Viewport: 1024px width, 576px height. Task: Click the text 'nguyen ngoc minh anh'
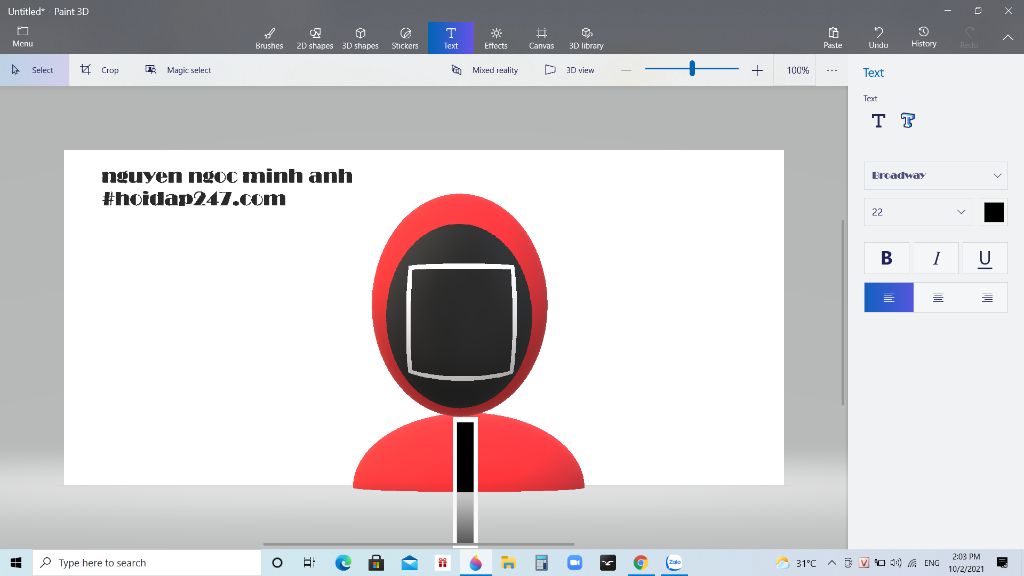click(227, 176)
